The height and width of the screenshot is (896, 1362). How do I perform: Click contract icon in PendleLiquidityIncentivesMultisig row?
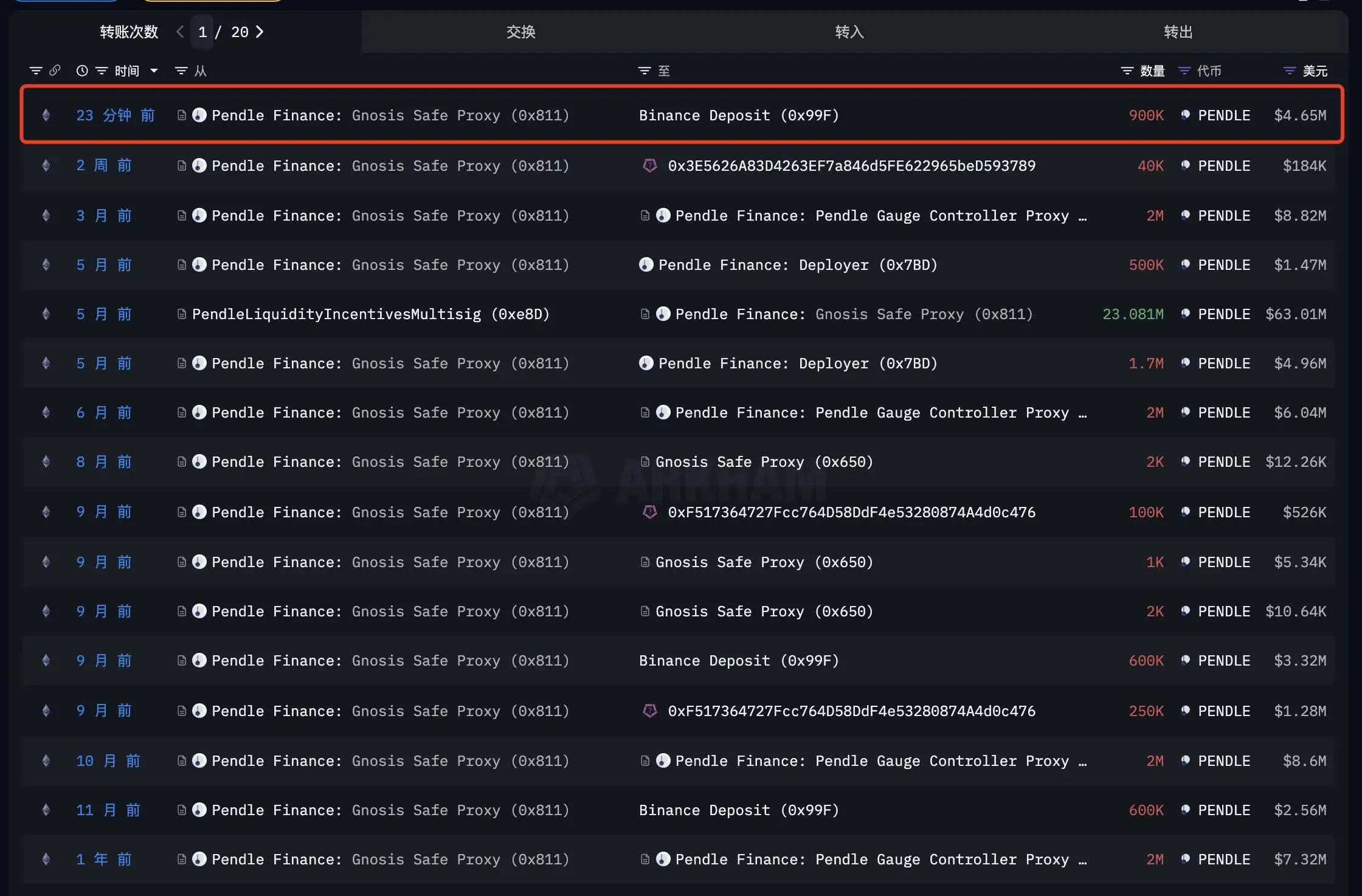click(181, 314)
